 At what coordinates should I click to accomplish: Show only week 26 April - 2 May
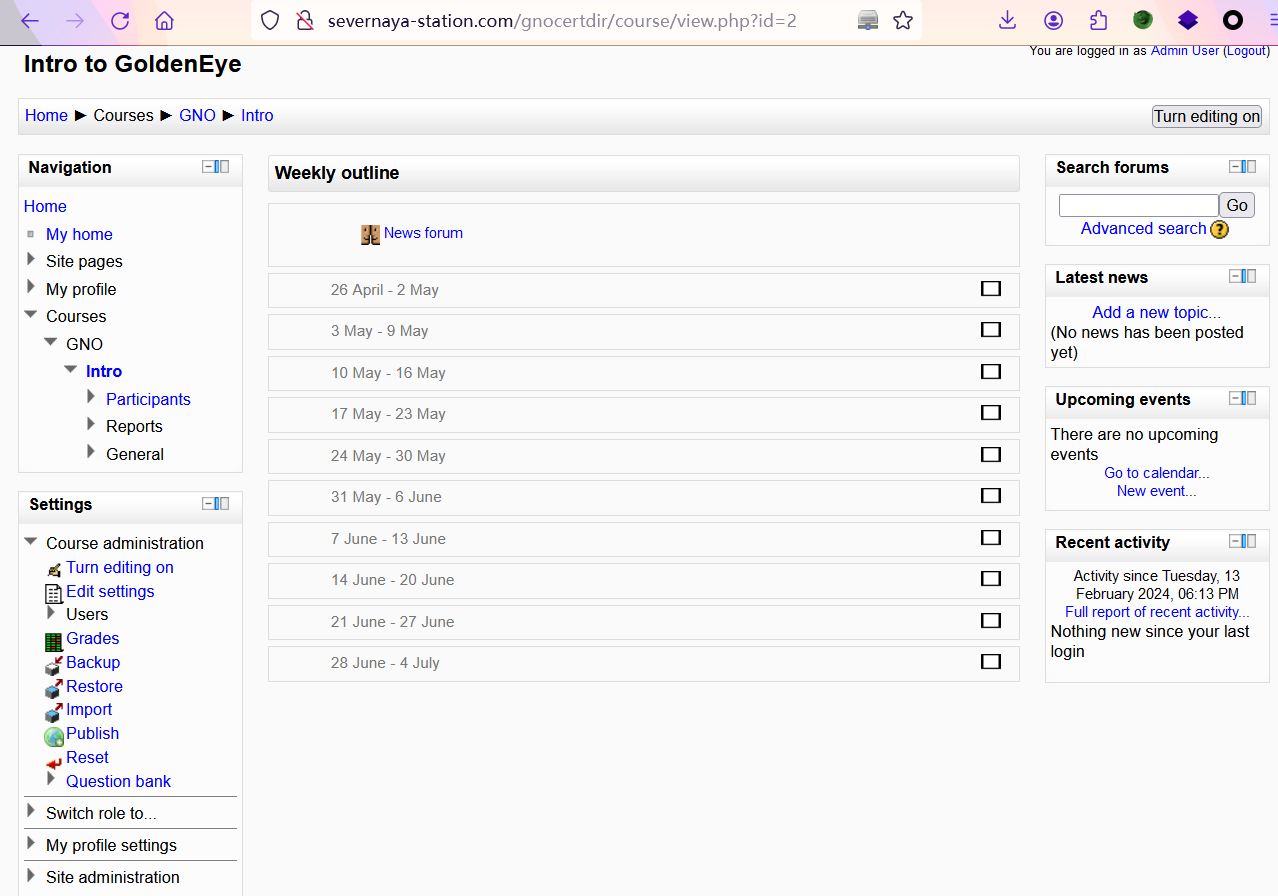(990, 289)
